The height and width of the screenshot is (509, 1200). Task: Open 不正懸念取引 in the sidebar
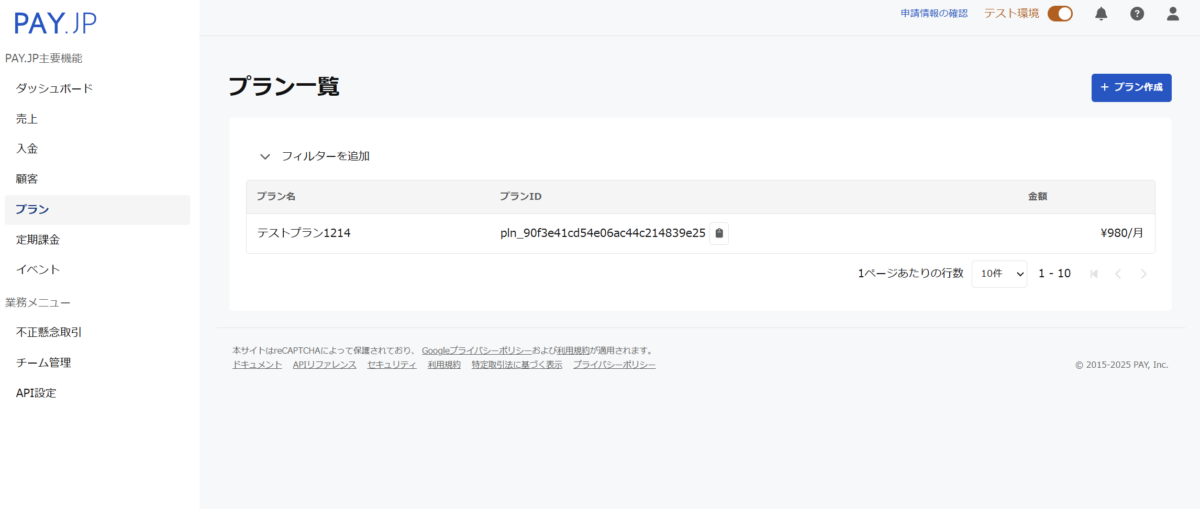click(x=49, y=332)
